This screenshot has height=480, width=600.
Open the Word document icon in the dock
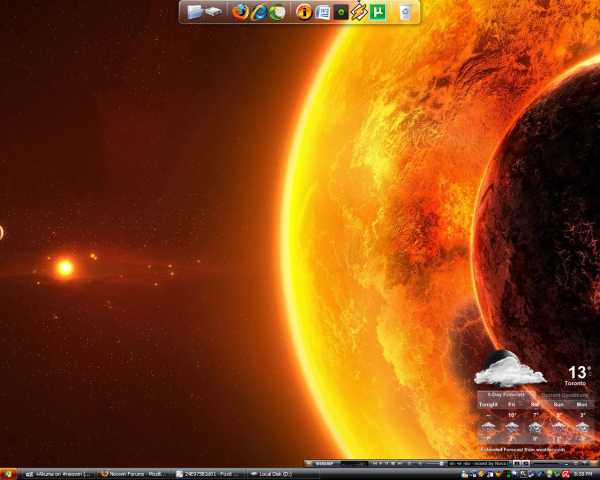[323, 12]
